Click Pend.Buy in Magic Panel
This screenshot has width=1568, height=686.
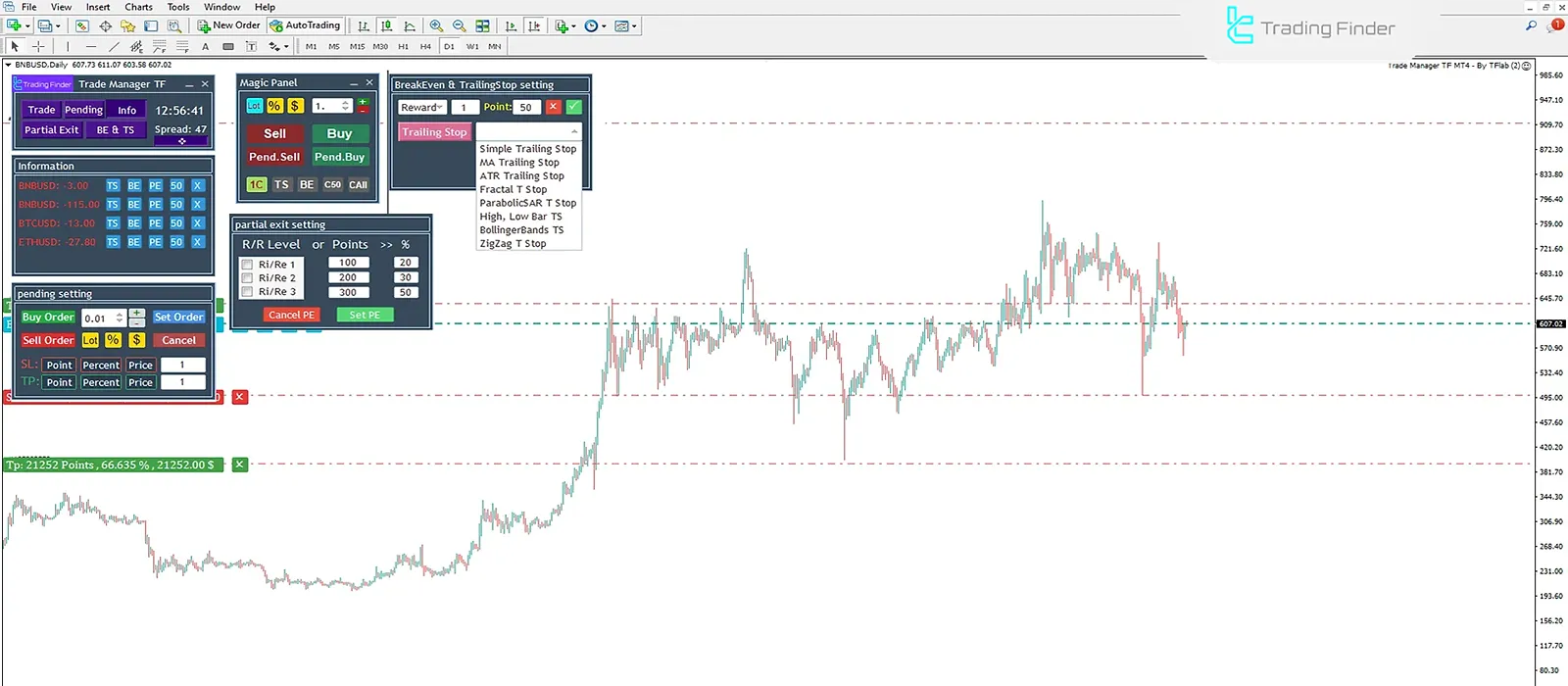coord(339,157)
